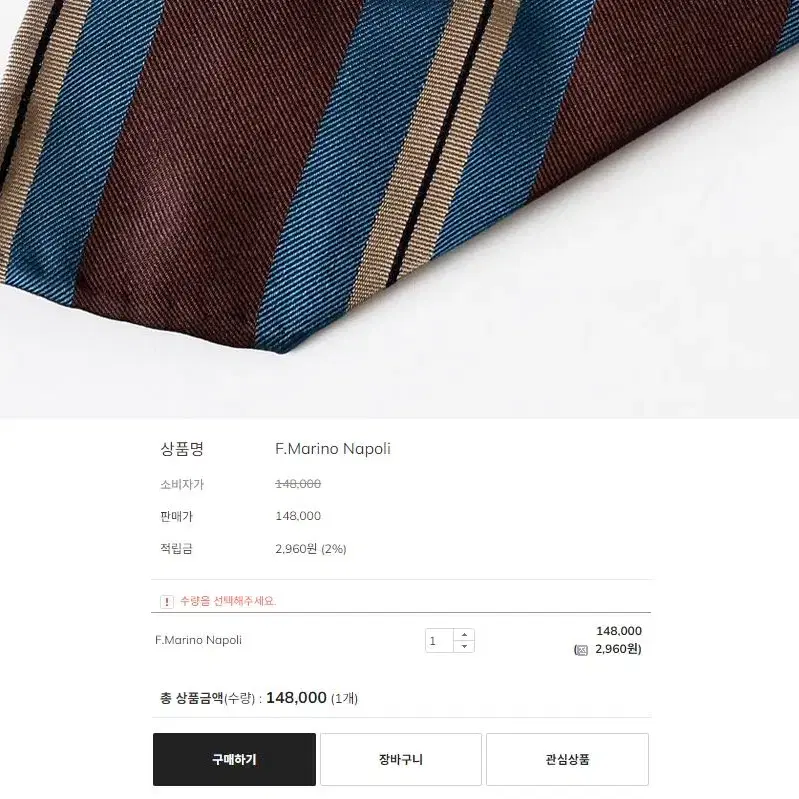Click the 적립금 label

[x=176, y=549]
